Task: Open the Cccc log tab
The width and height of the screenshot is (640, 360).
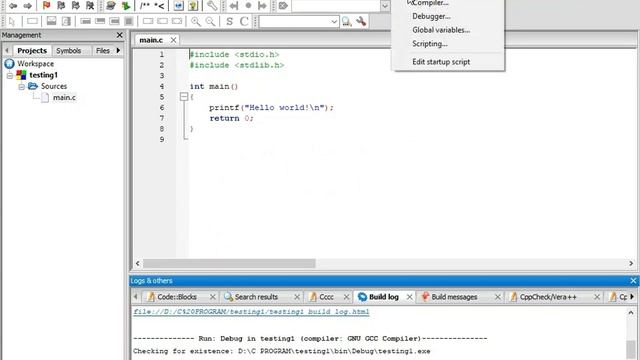Action: click(x=326, y=297)
